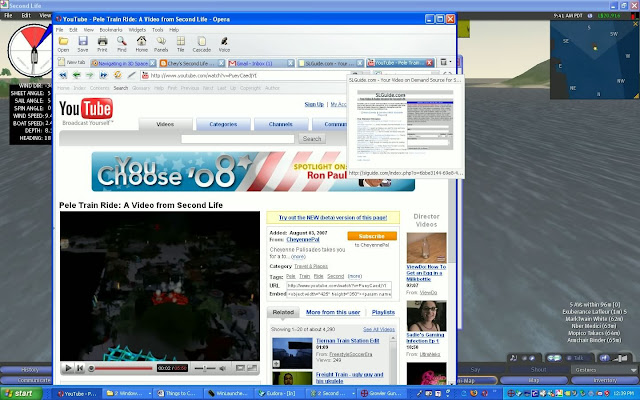Switch to SLGuide.com tab
Image resolution: width=640 pixels, height=400 pixels.
click(x=331, y=63)
